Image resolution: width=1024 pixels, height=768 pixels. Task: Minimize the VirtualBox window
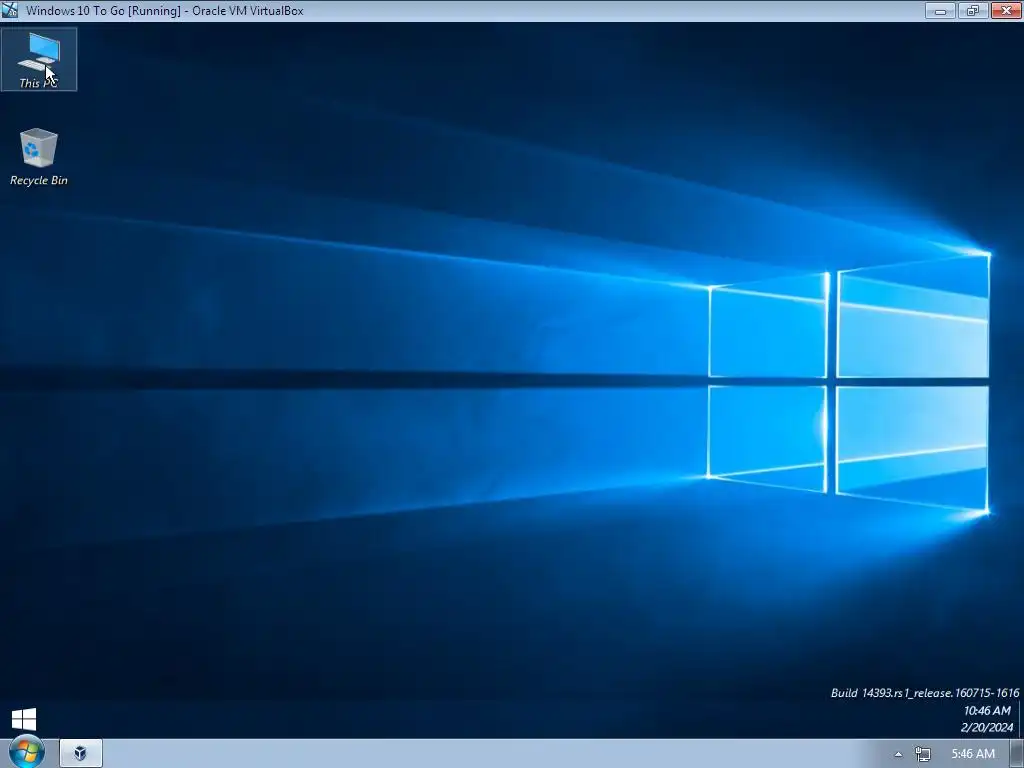coord(940,10)
